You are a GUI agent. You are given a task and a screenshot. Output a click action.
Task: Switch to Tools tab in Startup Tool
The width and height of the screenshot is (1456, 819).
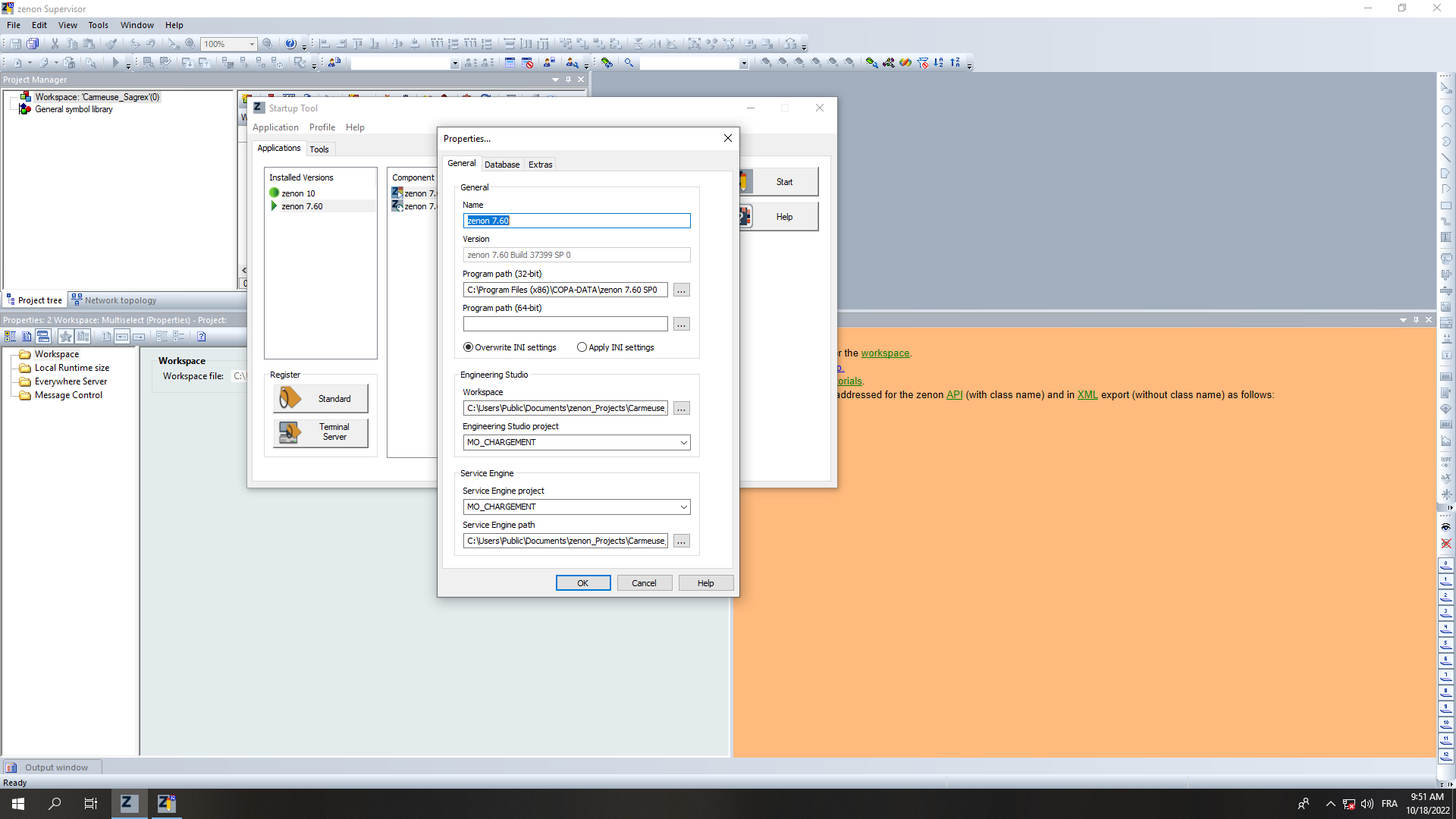[319, 149]
